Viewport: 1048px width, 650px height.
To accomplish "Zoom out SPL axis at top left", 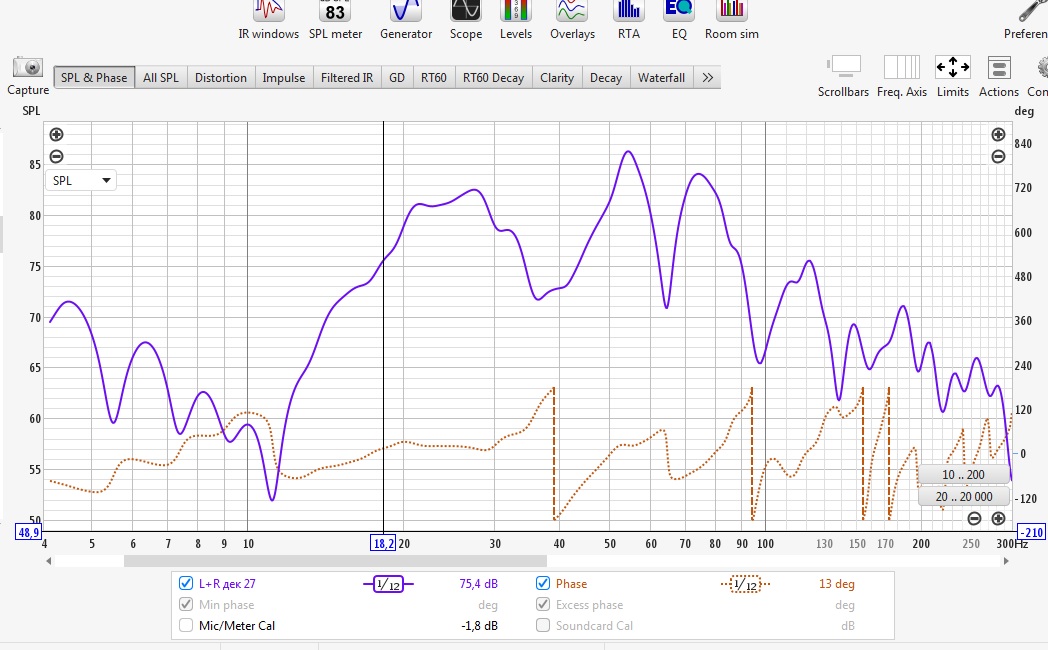I will 56,156.
